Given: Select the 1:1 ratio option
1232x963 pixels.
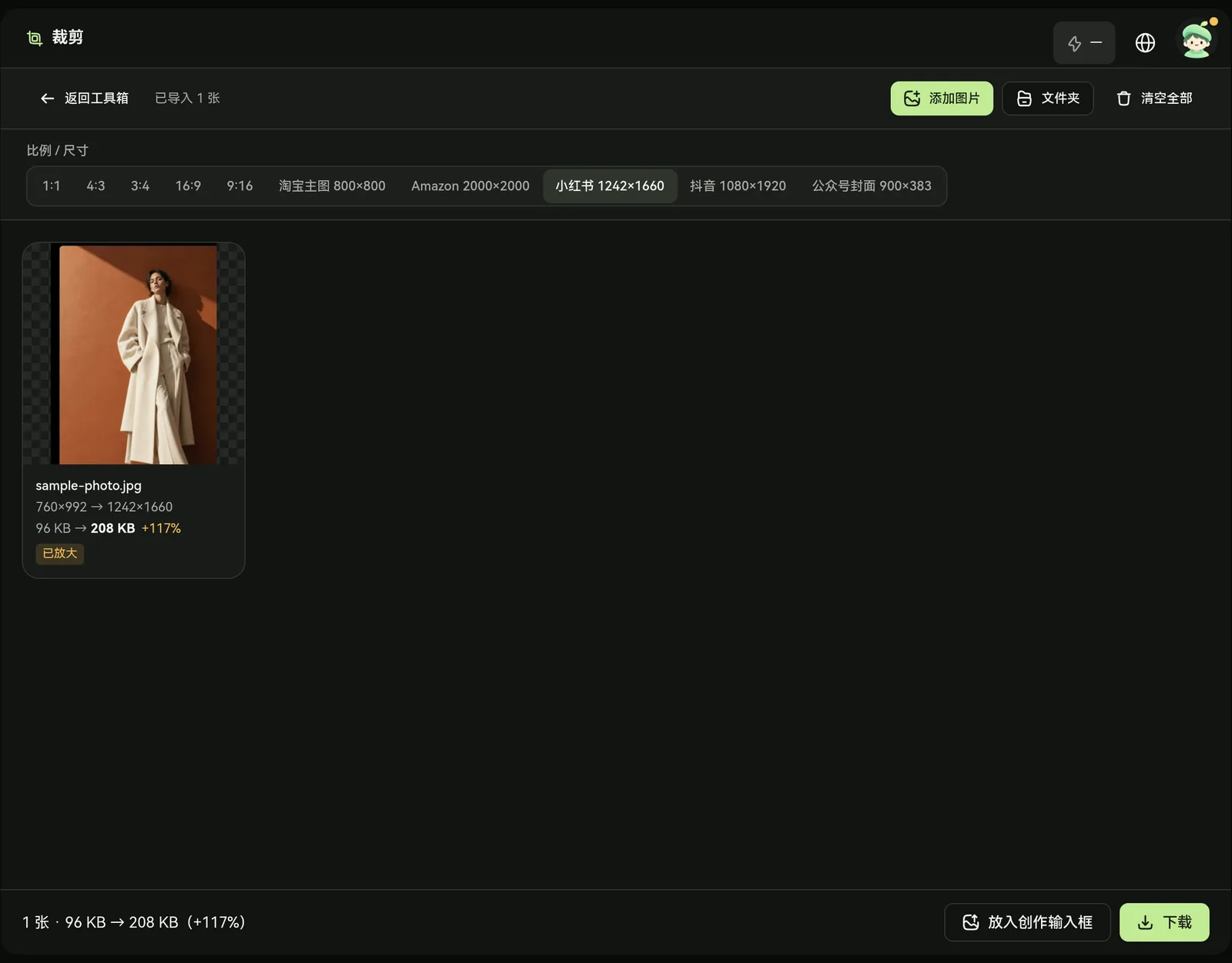Looking at the screenshot, I should pos(52,186).
